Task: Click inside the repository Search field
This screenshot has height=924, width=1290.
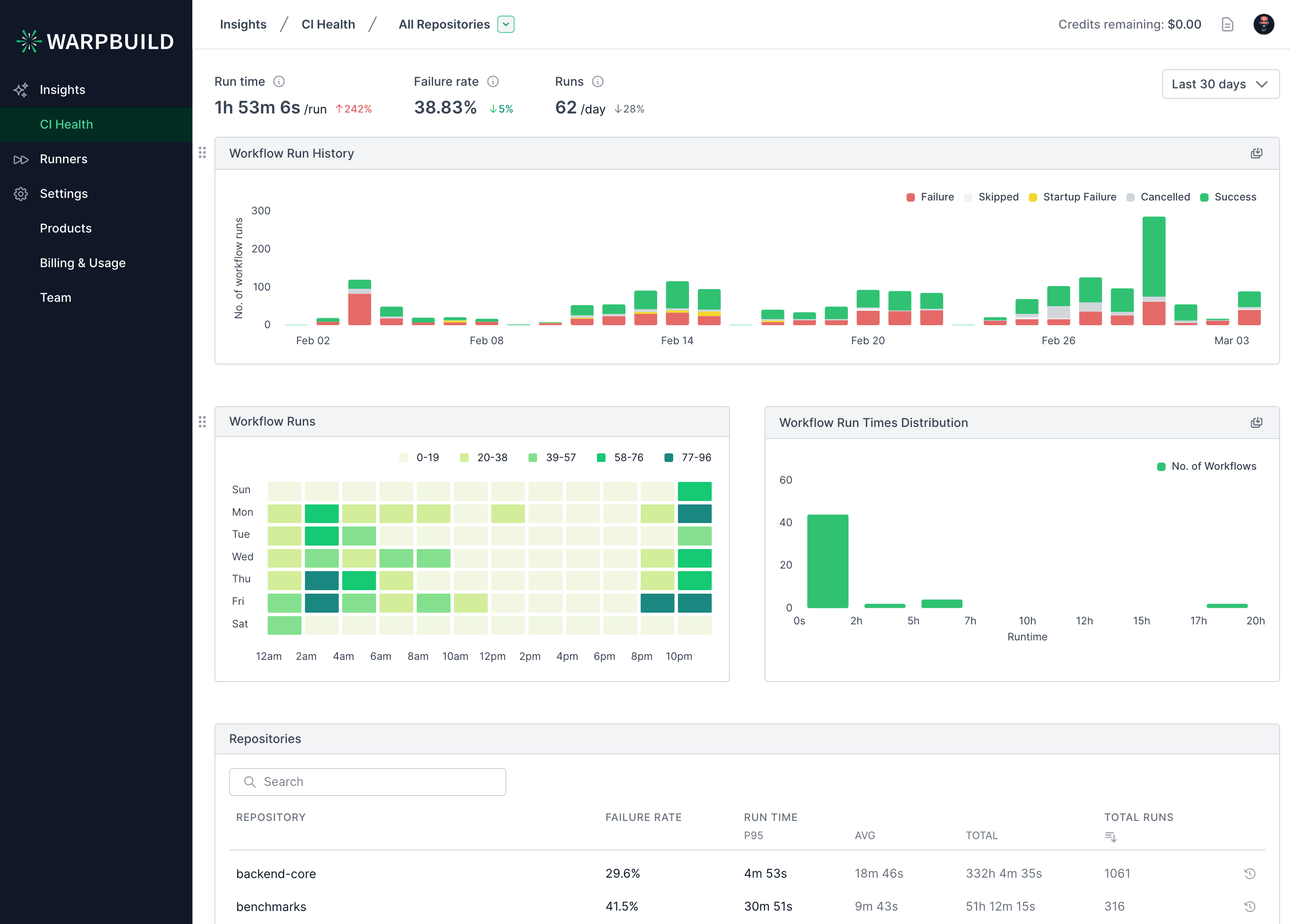Action: click(x=367, y=781)
